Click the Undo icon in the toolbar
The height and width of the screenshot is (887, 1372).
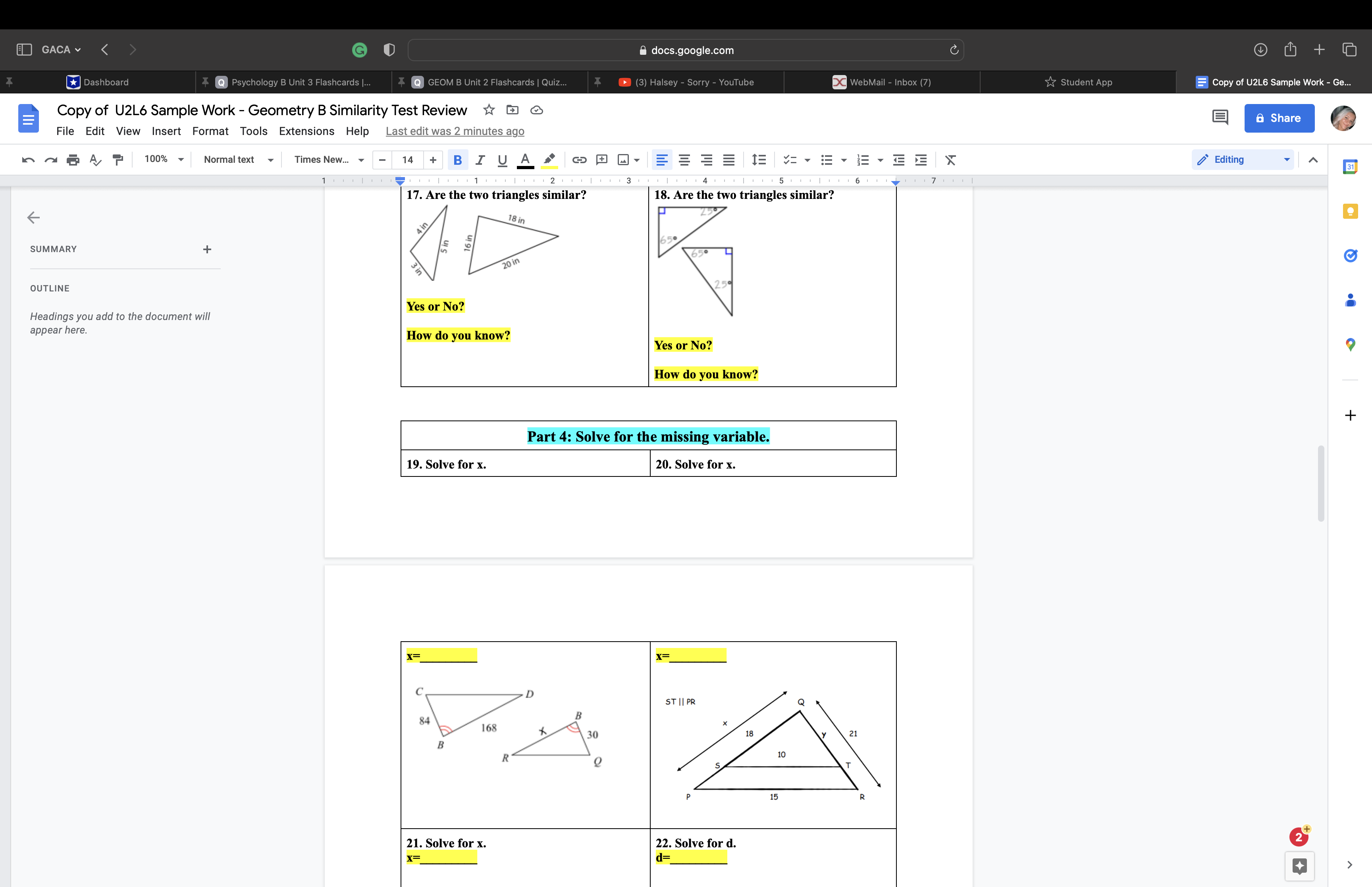tap(27, 160)
